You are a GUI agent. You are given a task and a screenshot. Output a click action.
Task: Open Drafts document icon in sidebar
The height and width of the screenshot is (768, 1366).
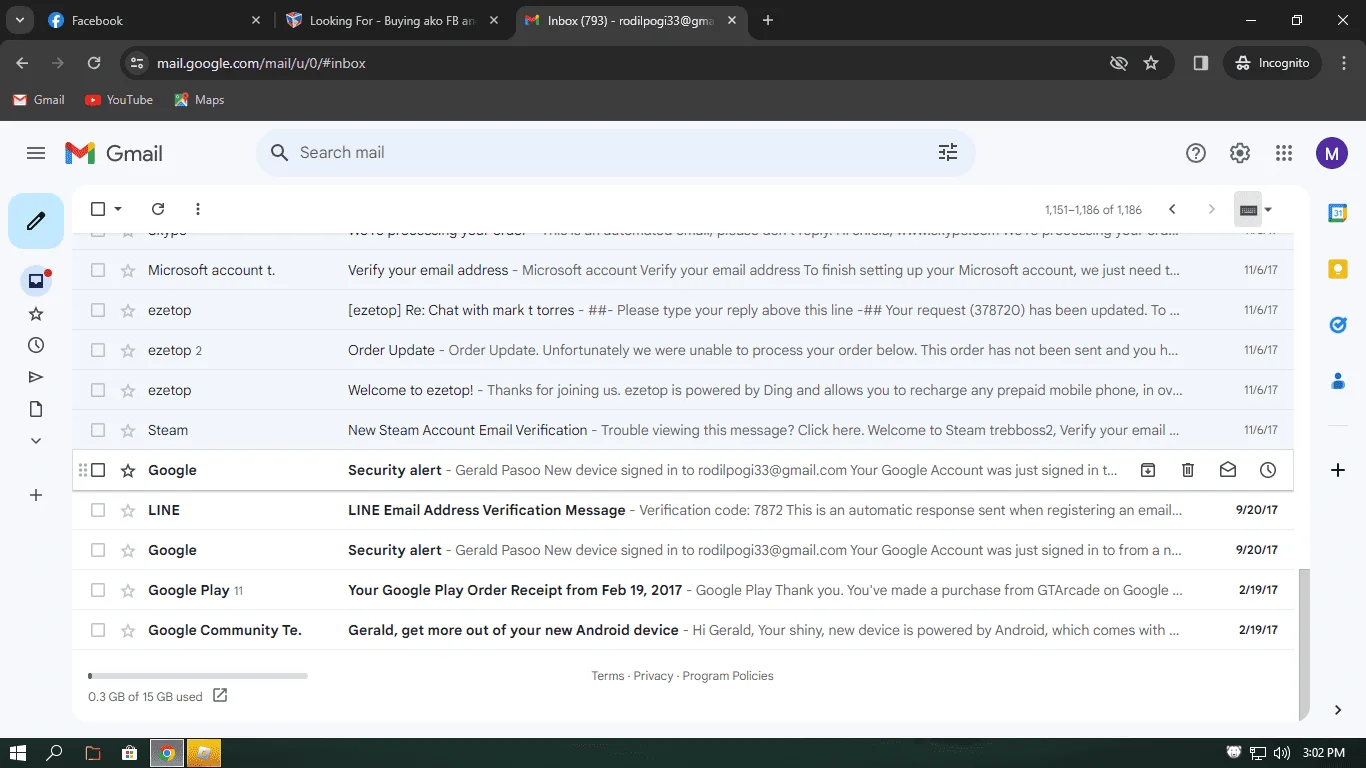(36, 409)
